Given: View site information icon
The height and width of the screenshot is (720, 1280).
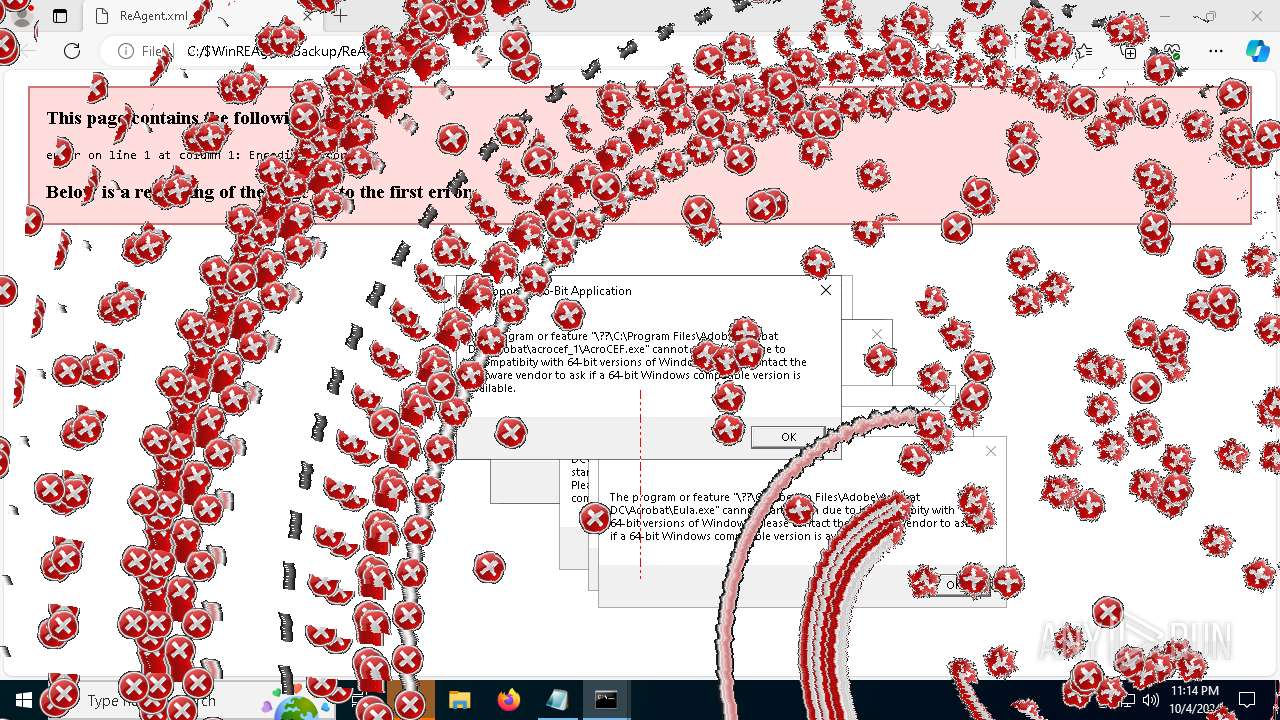Looking at the screenshot, I should point(126,51).
